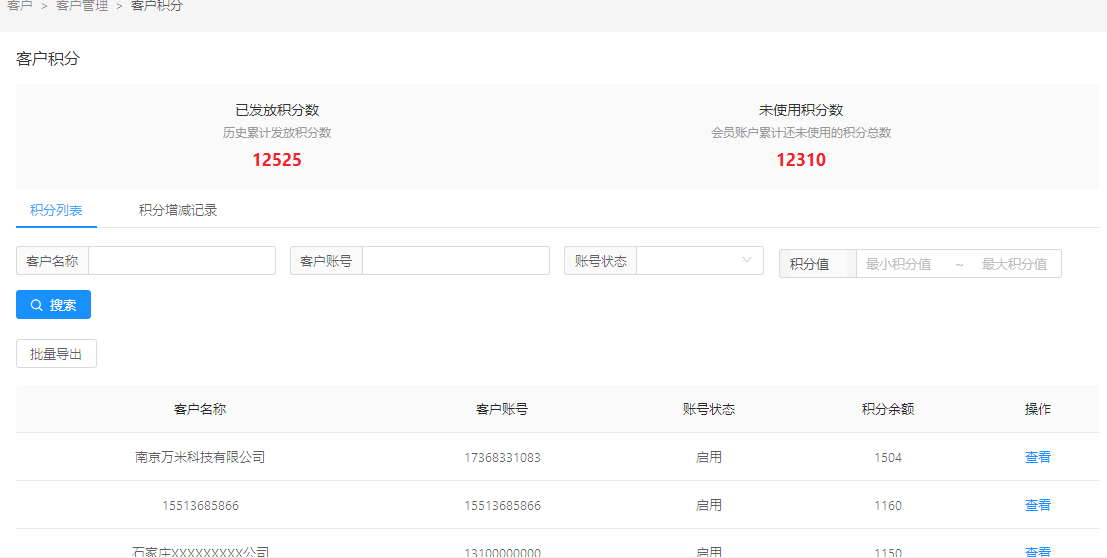This screenshot has width=1107, height=558.
Task: Click the 积分余额 column header
Action: [887, 409]
